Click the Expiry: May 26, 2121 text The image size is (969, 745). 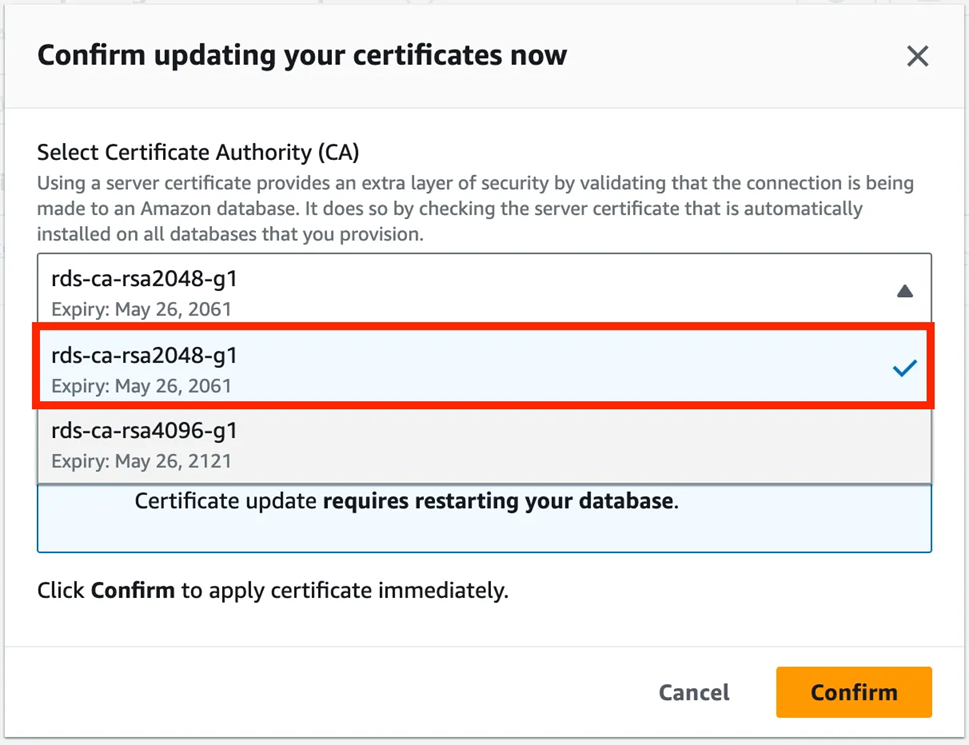[x=141, y=462]
